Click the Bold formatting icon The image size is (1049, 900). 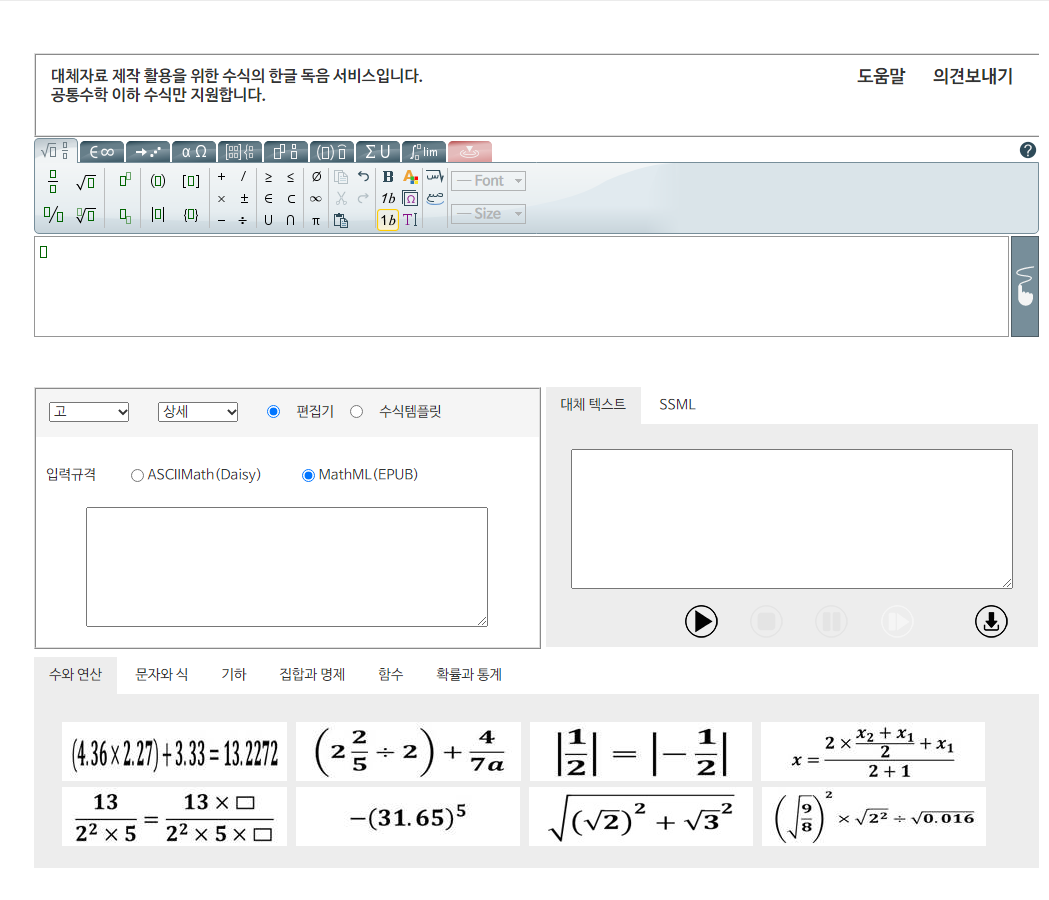point(388,177)
